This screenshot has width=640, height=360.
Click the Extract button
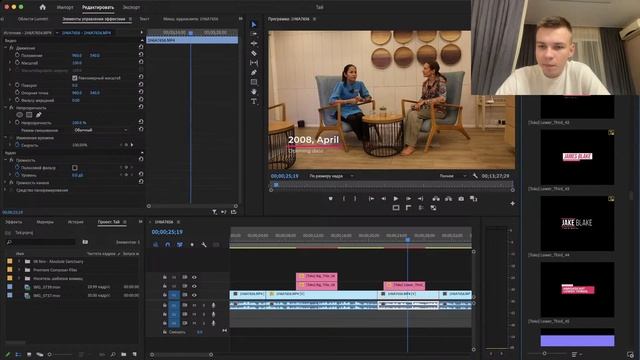pyautogui.click(x=448, y=199)
